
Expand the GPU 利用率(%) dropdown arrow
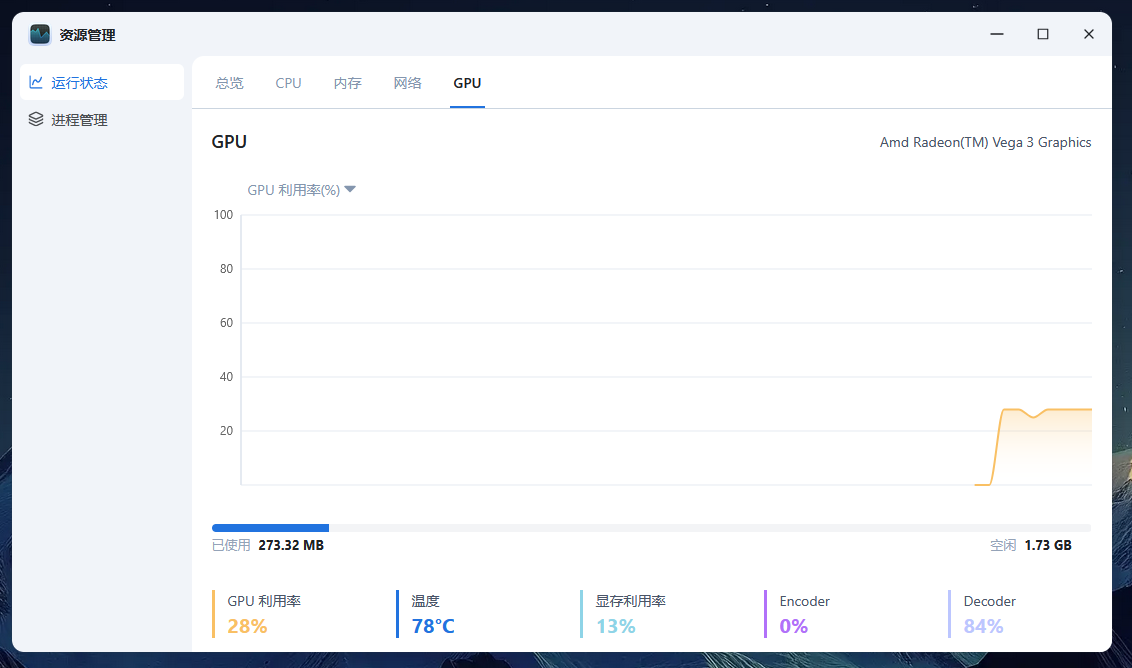(350, 190)
